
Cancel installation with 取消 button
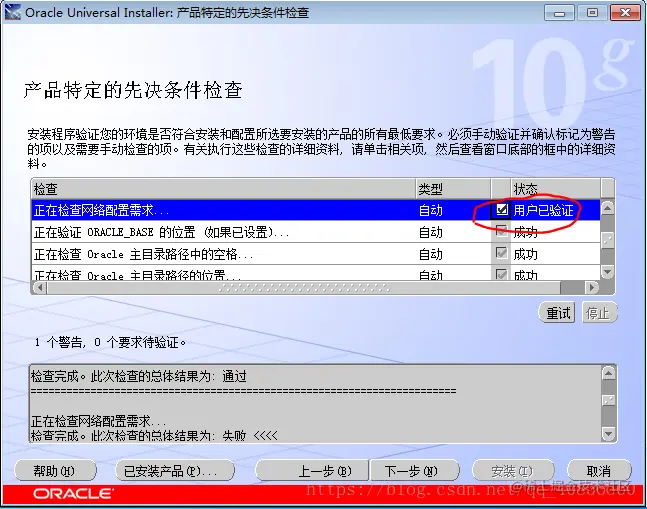[599, 471]
